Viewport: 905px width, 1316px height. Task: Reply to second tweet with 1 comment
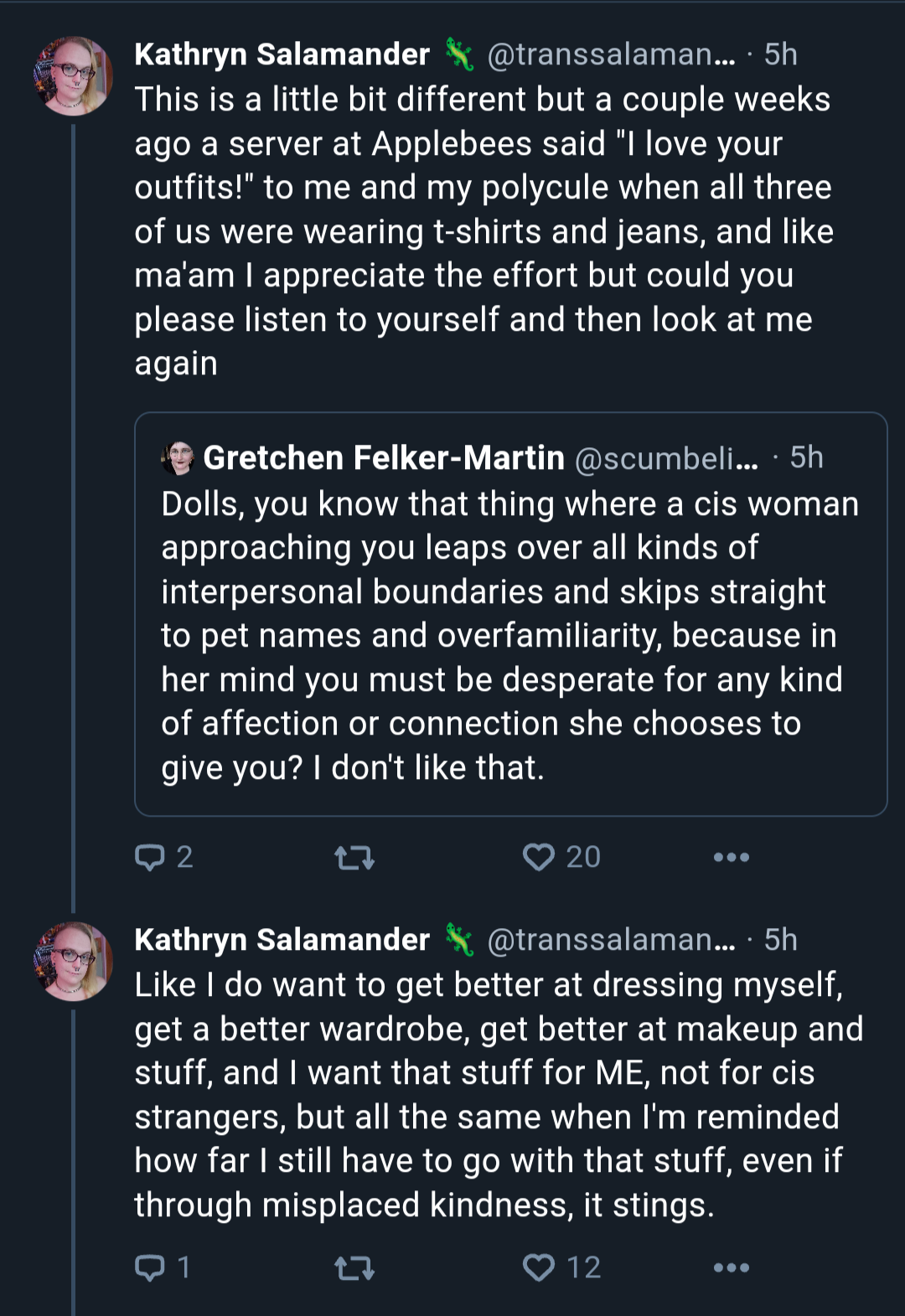point(163,1267)
